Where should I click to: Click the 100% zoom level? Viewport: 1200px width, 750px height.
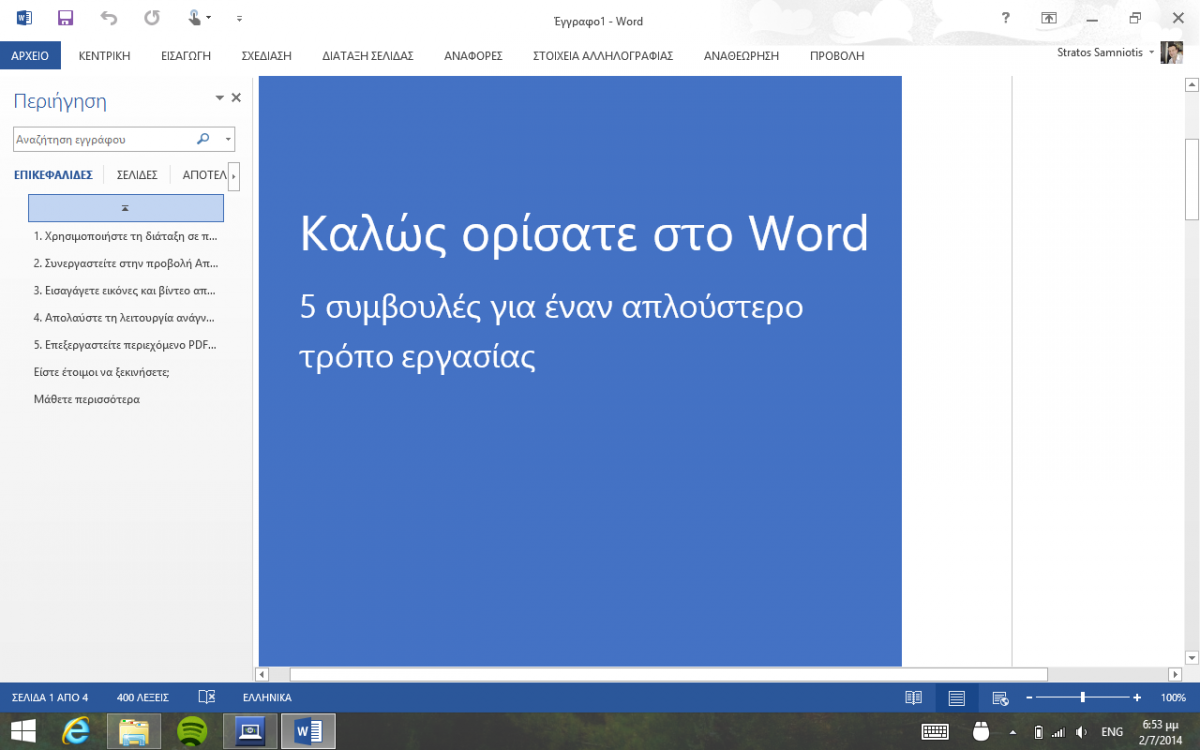(x=1173, y=697)
